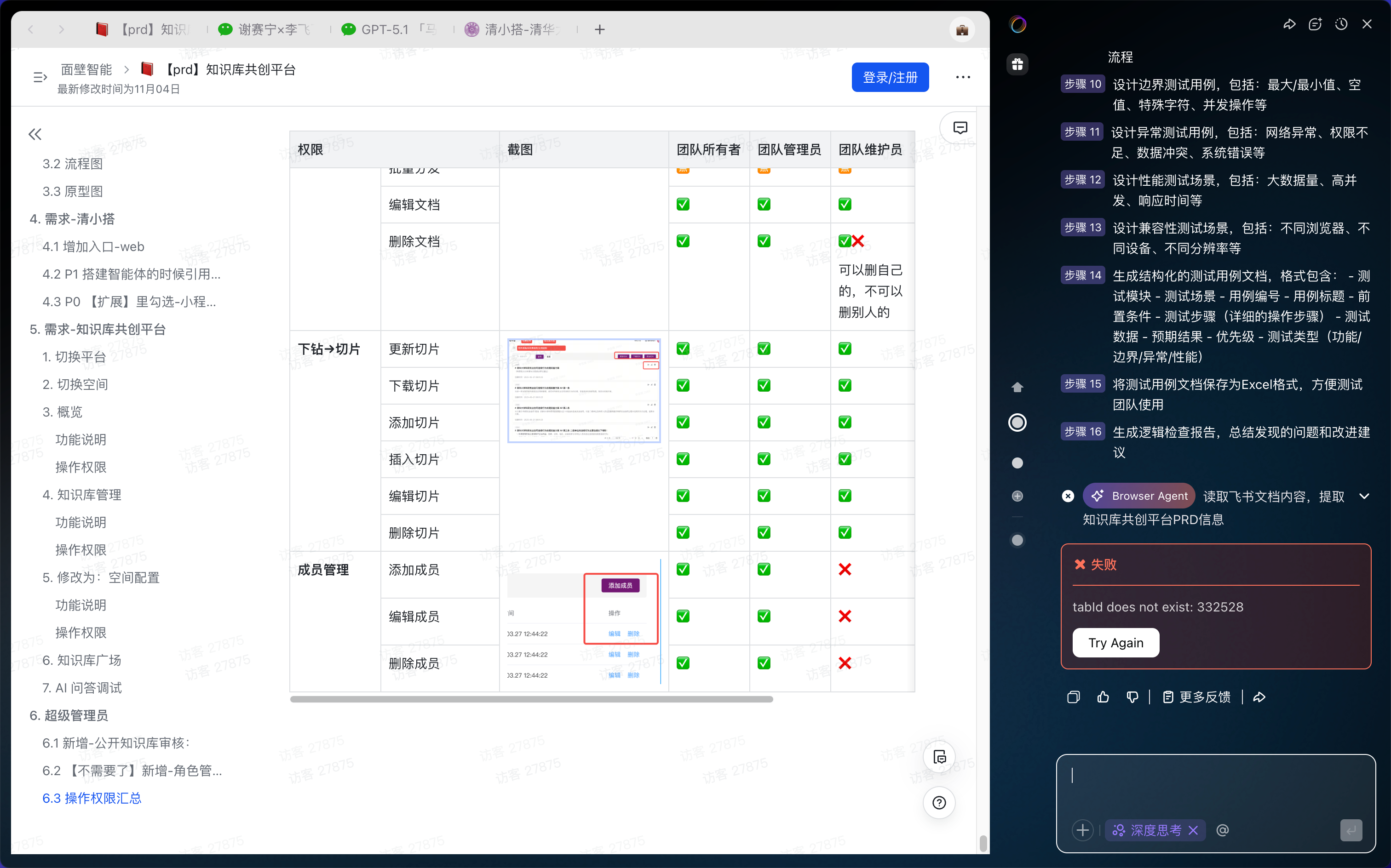Viewport: 1391px width, 868px height.
Task: Open the three-dot more options menu
Action: click(x=963, y=77)
